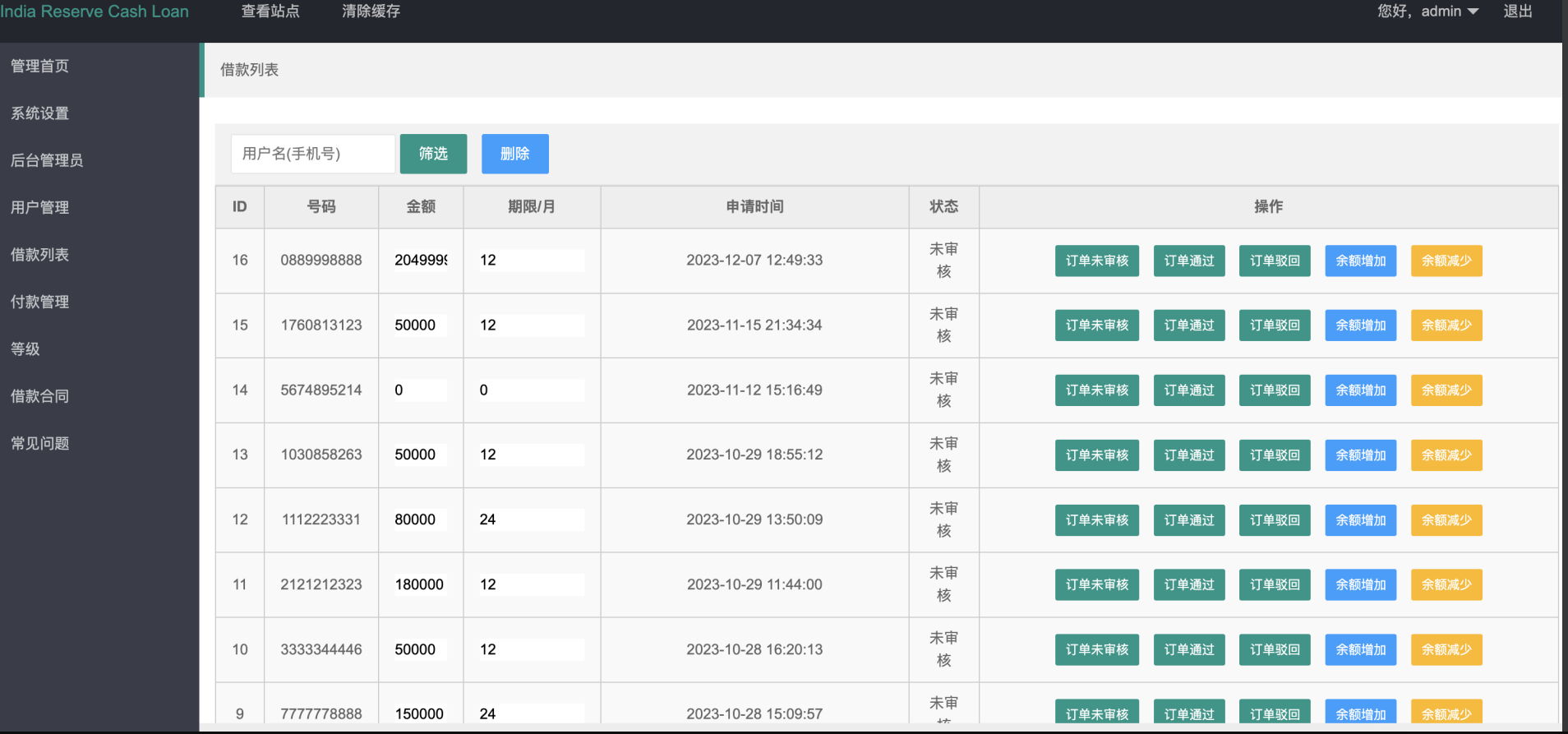Viewport: 1568px width, 734px height.
Task: Click 余额增加 for ID 11
Action: [1361, 584]
